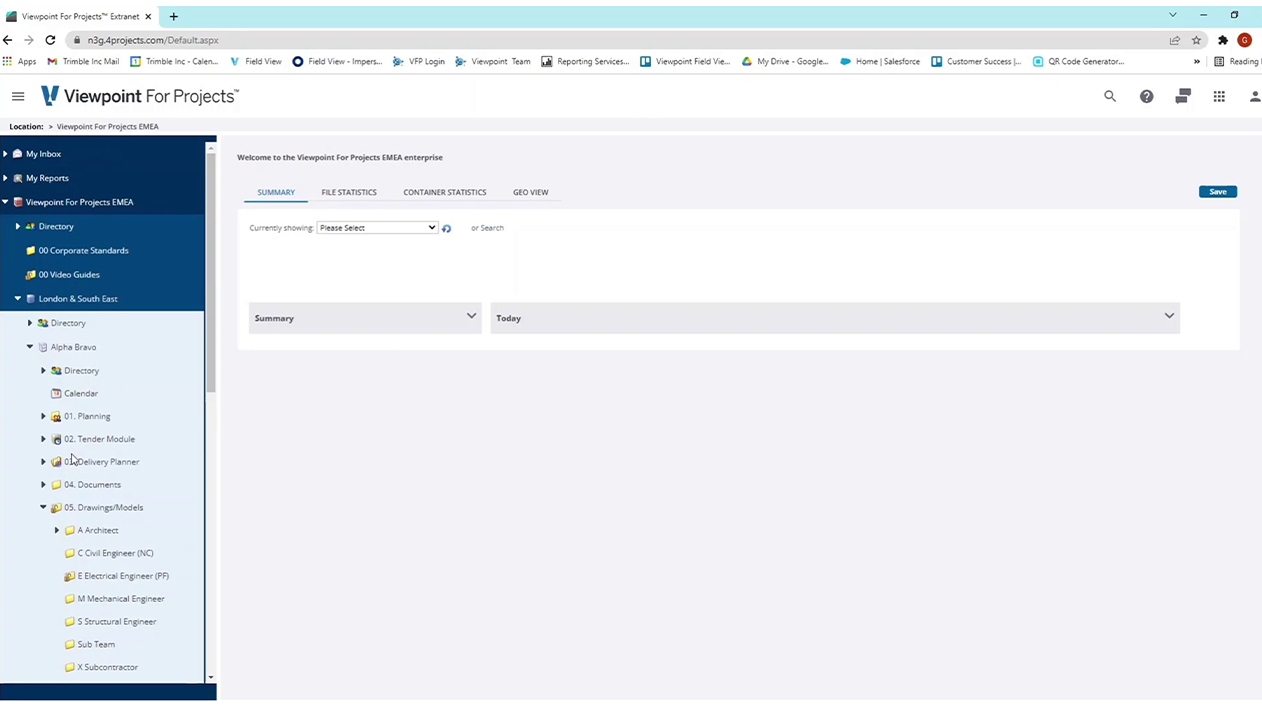This screenshot has width=1262, height=708.
Task: Open the Geo View tab
Action: [530, 192]
